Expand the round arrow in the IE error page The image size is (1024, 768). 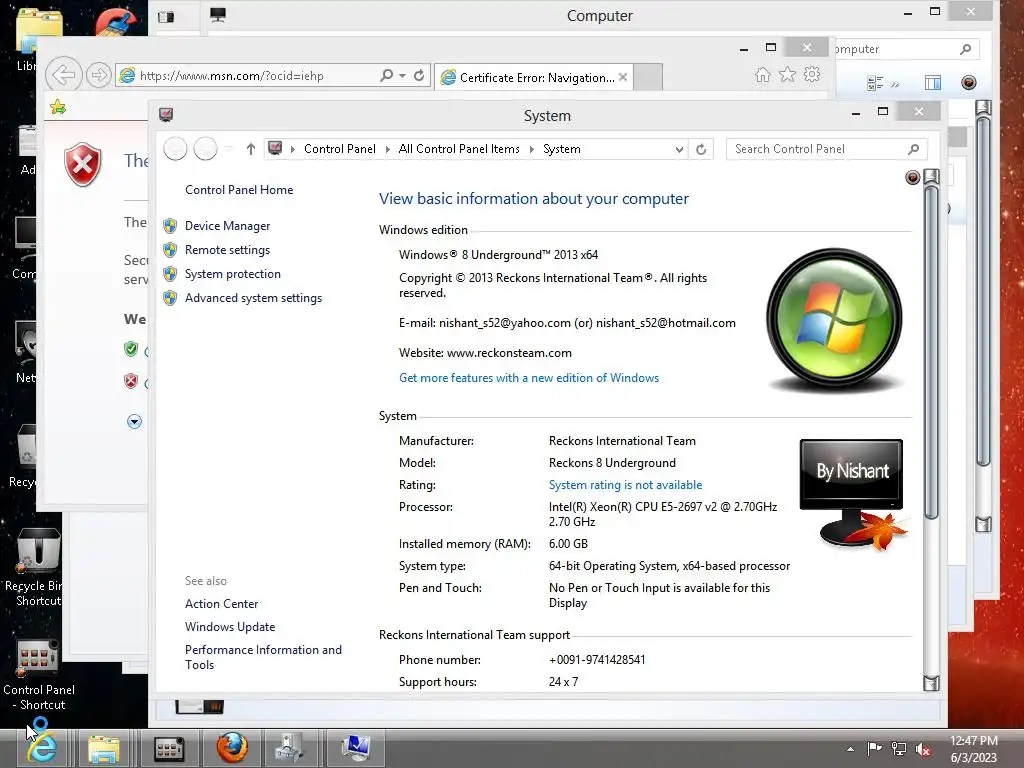(134, 421)
